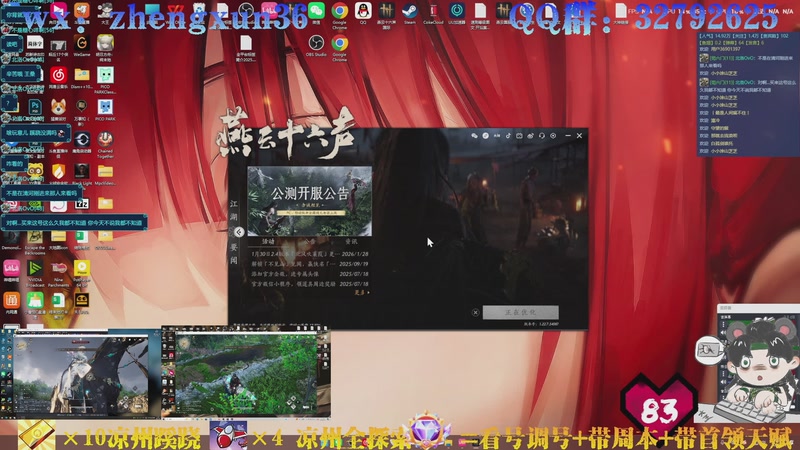Click the 更多 more link
800x450 pixels.
pyautogui.click(x=362, y=292)
